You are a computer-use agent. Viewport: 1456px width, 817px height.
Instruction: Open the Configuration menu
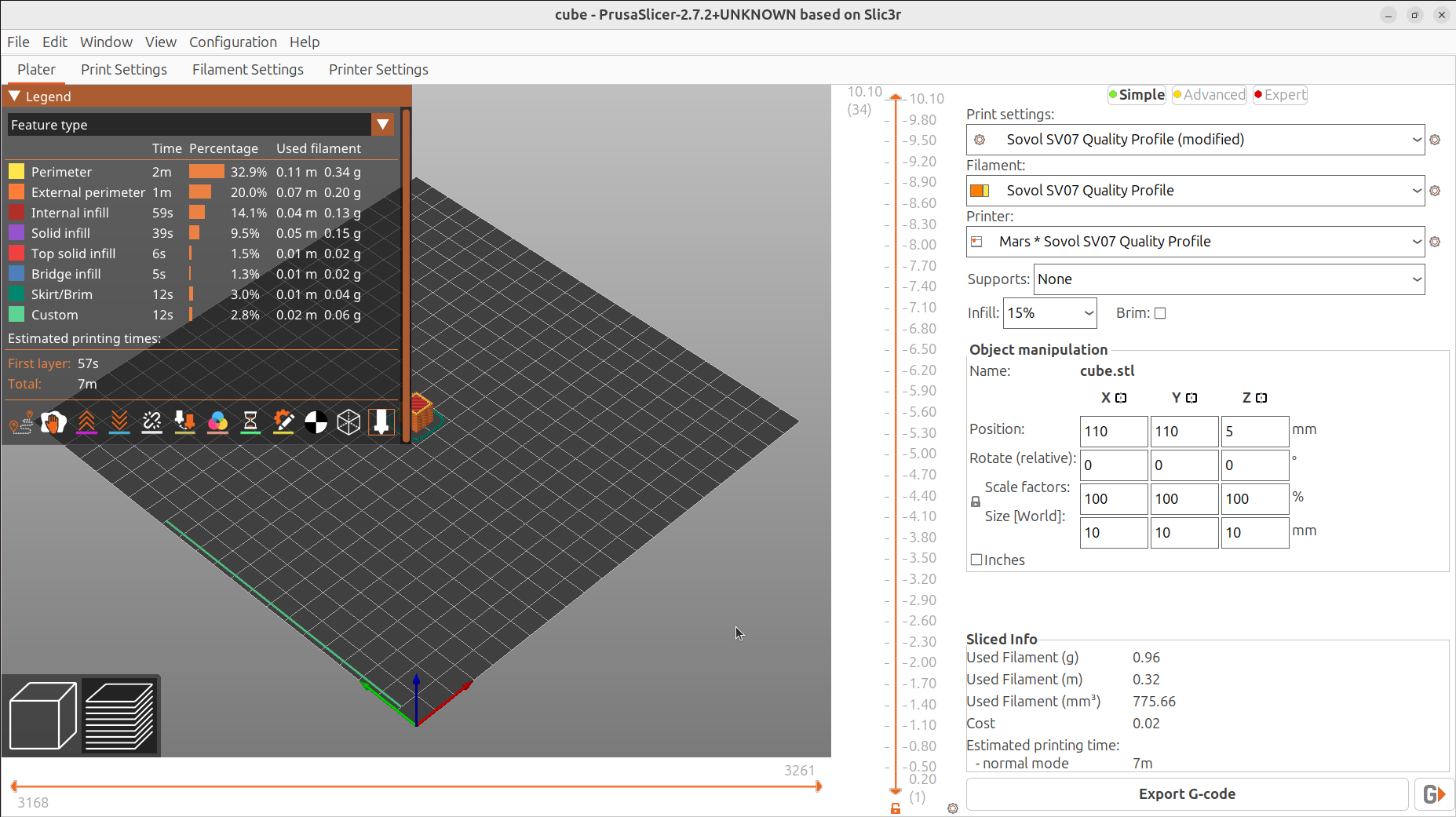click(x=232, y=42)
